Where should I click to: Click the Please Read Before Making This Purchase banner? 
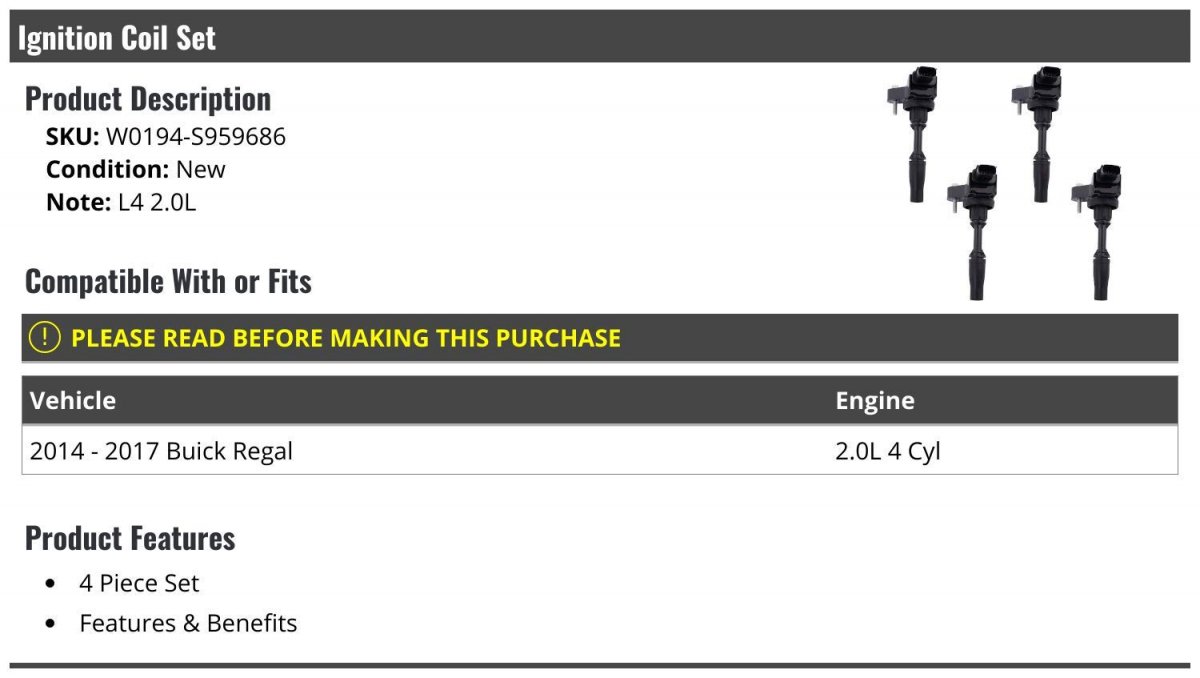coord(600,338)
